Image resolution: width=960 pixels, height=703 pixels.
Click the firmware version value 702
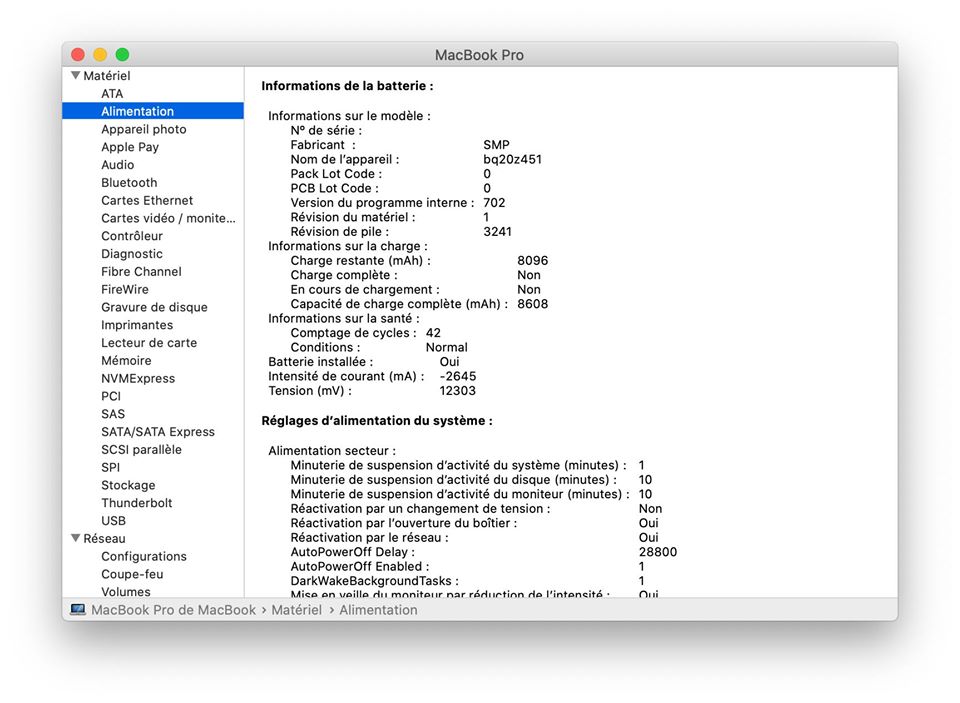pos(494,203)
